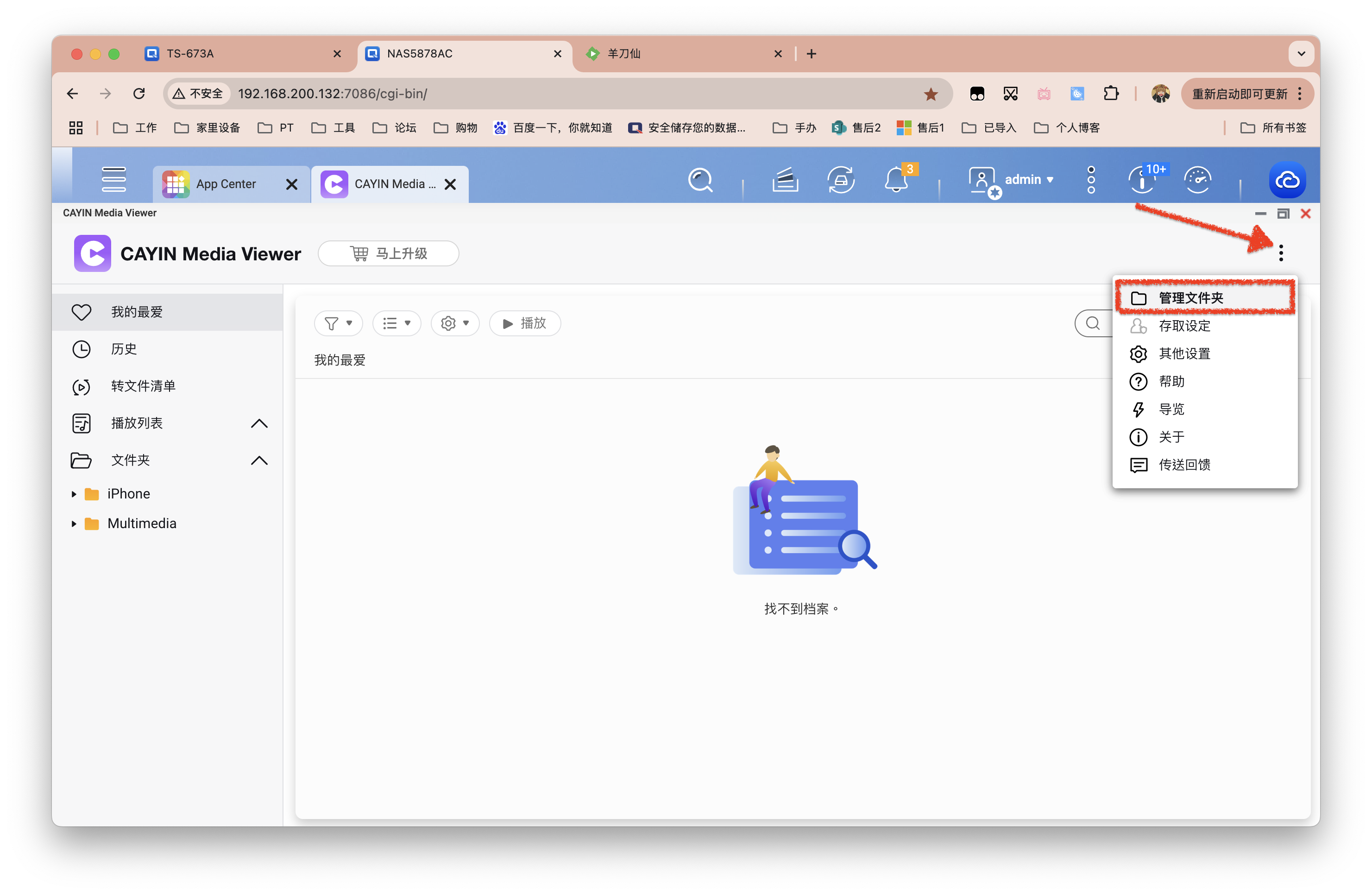Expand the iPhone folder tree
The image size is (1372, 895).
(74, 494)
